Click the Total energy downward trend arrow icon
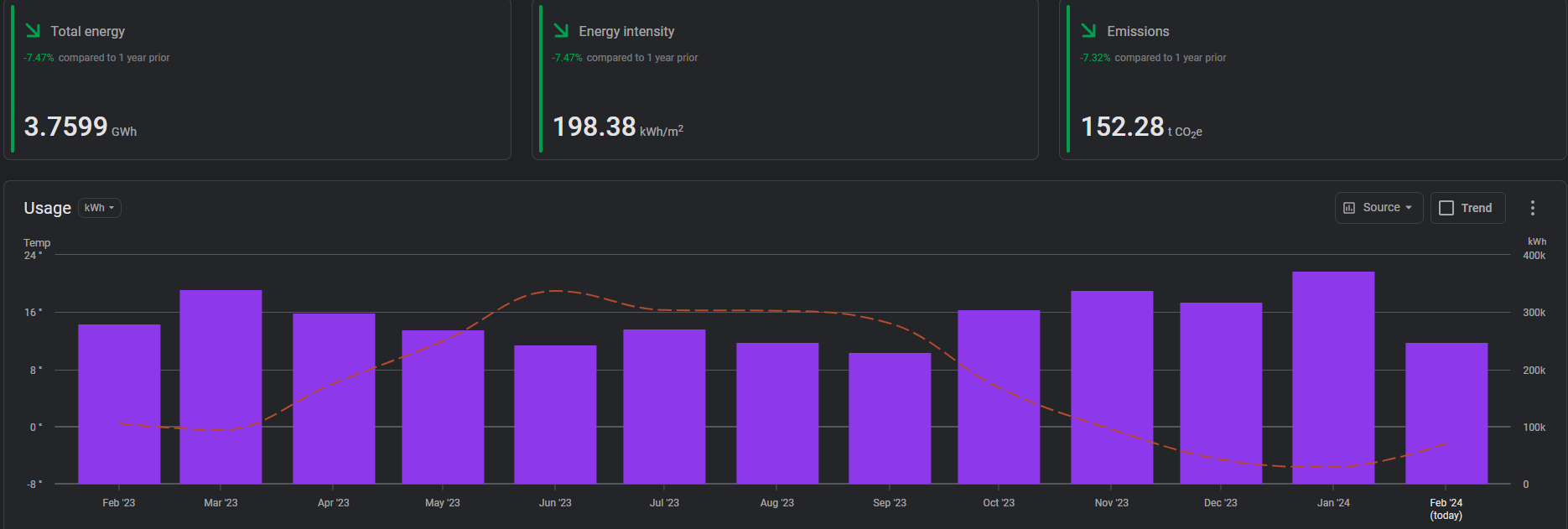Viewport: 1568px width, 529px height. coord(33,31)
